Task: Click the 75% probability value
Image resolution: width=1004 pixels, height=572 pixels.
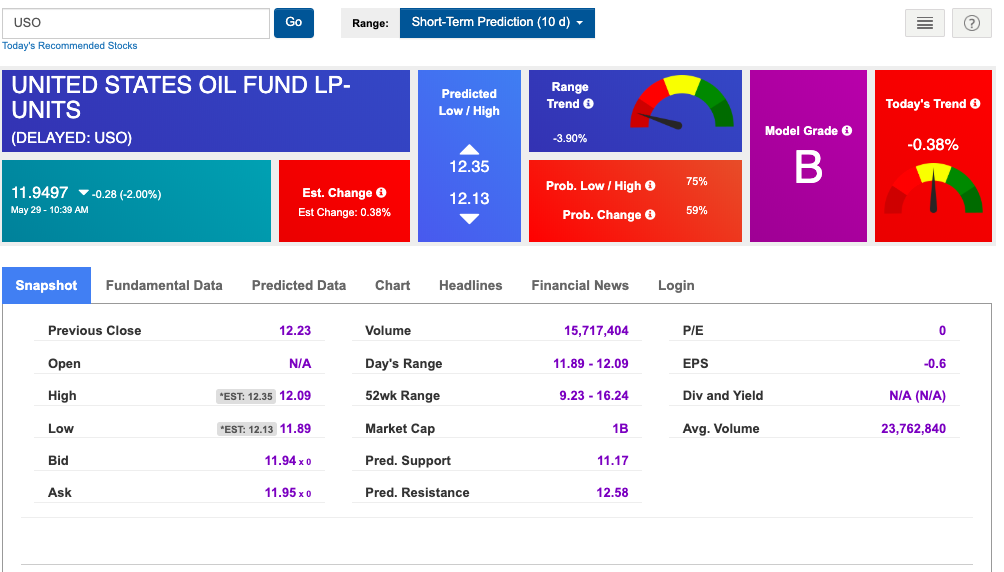Action: tap(697, 181)
